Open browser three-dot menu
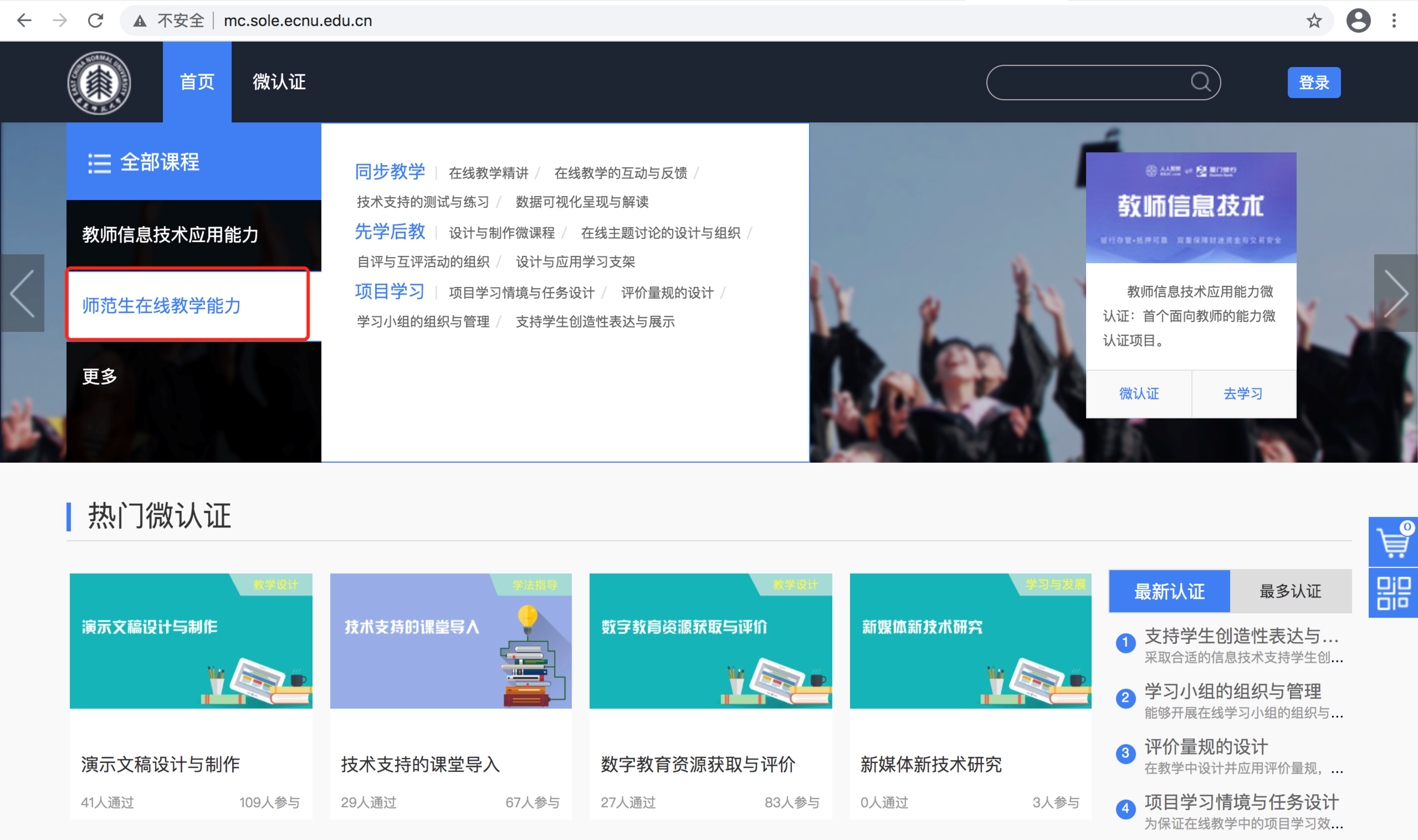 point(1394,21)
